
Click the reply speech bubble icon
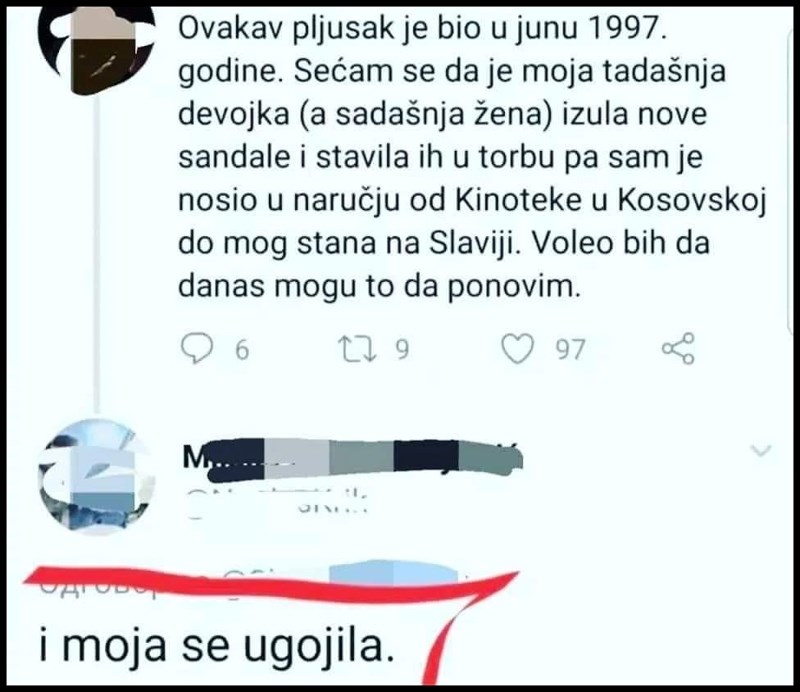197,349
